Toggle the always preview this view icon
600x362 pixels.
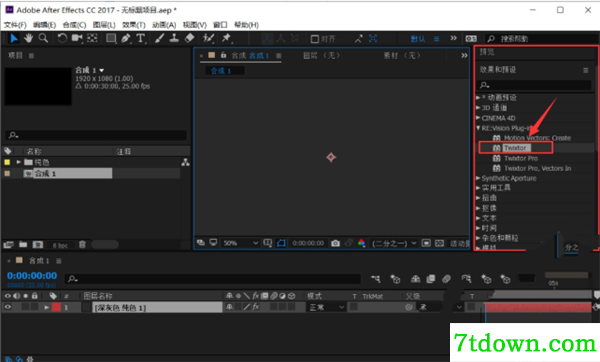pos(201,243)
